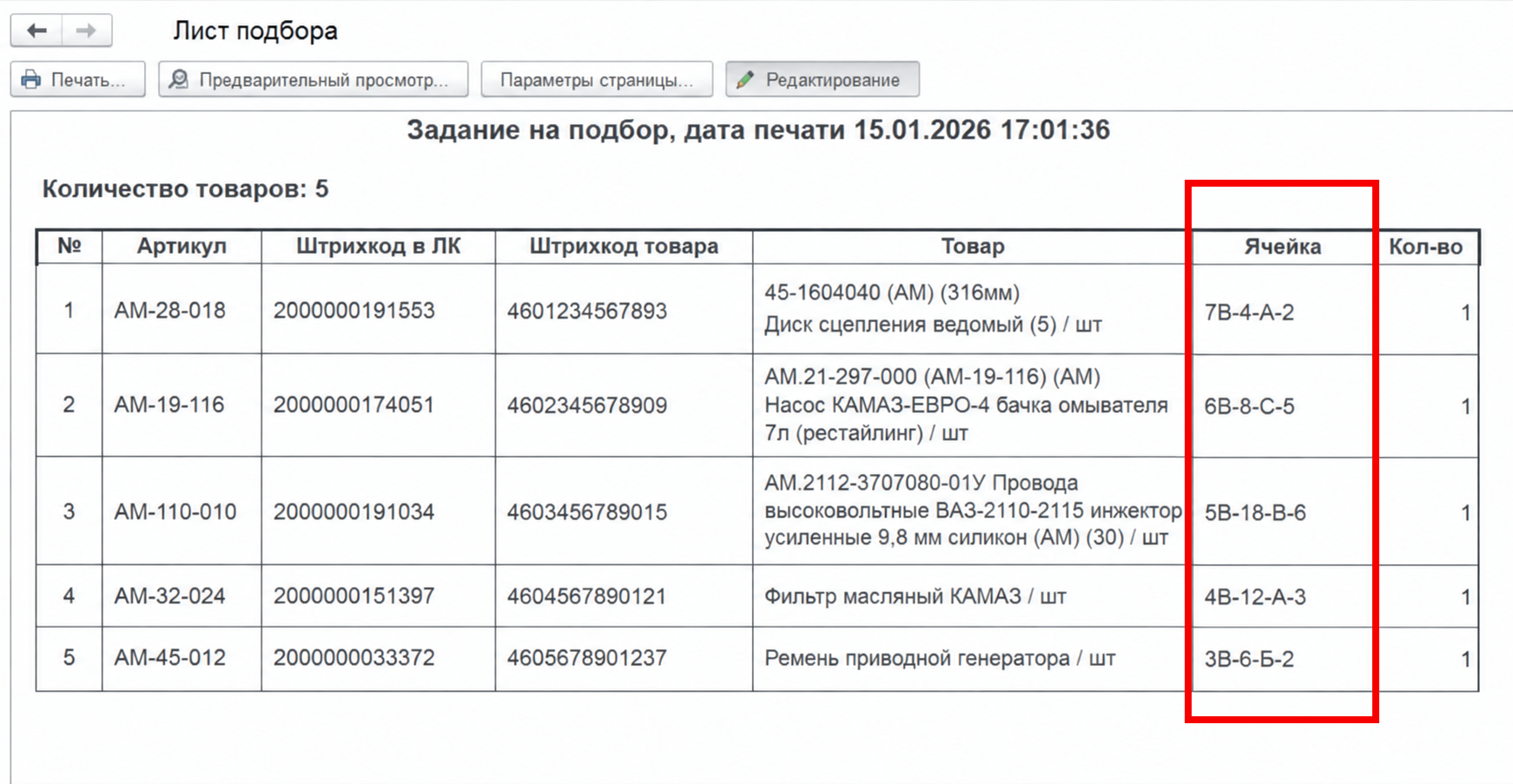This screenshot has height=784, width=1513.
Task: Select article cell AM-32-024
Action: pos(182,596)
